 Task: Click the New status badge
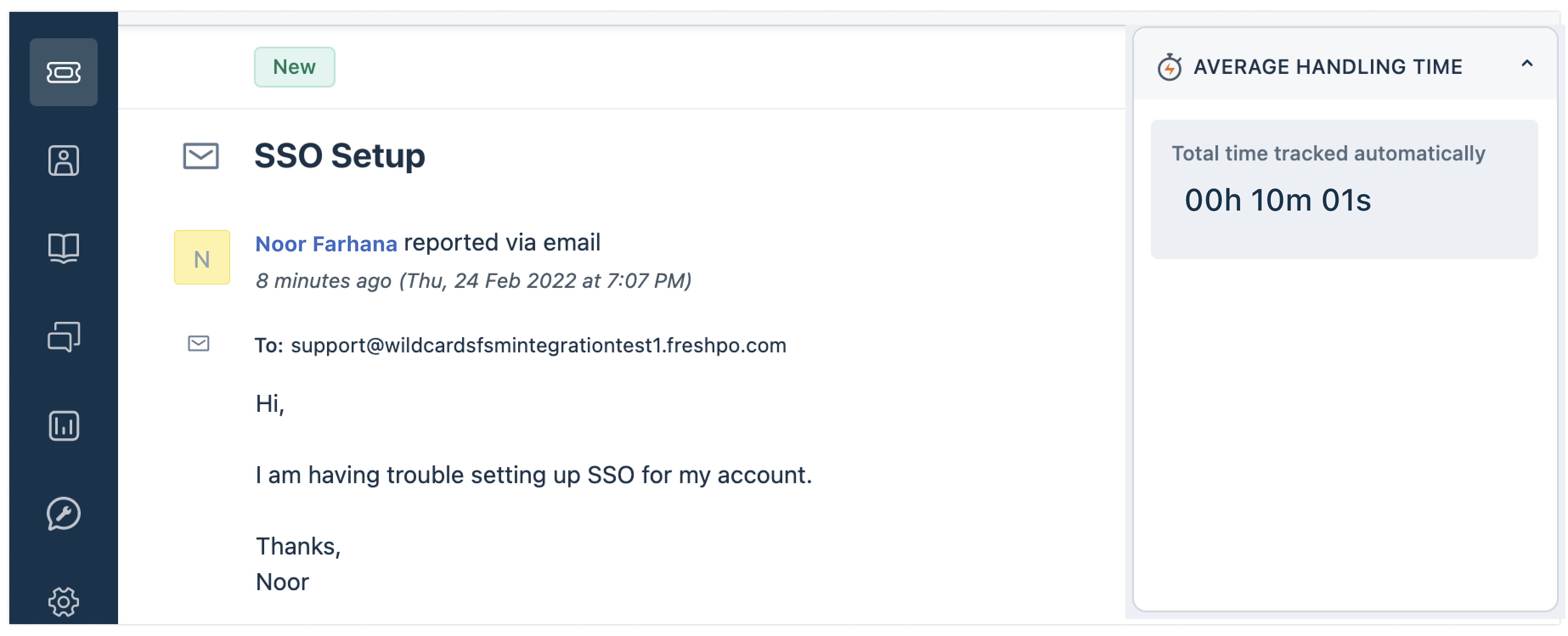pos(295,67)
